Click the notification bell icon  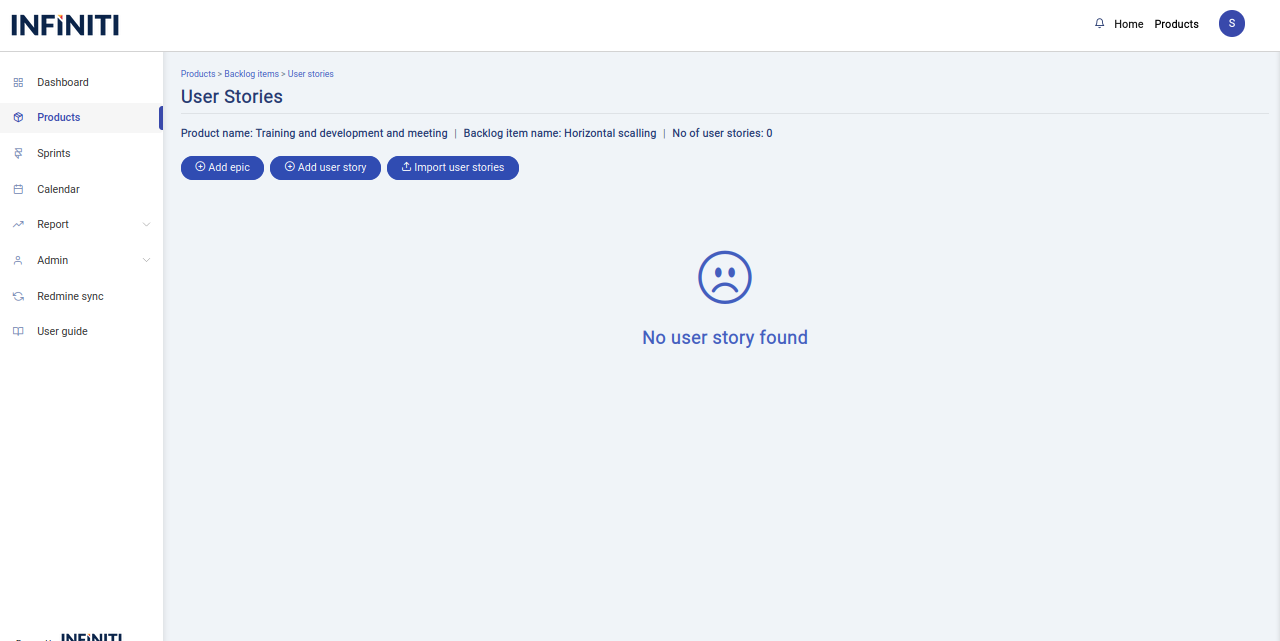pos(1100,24)
